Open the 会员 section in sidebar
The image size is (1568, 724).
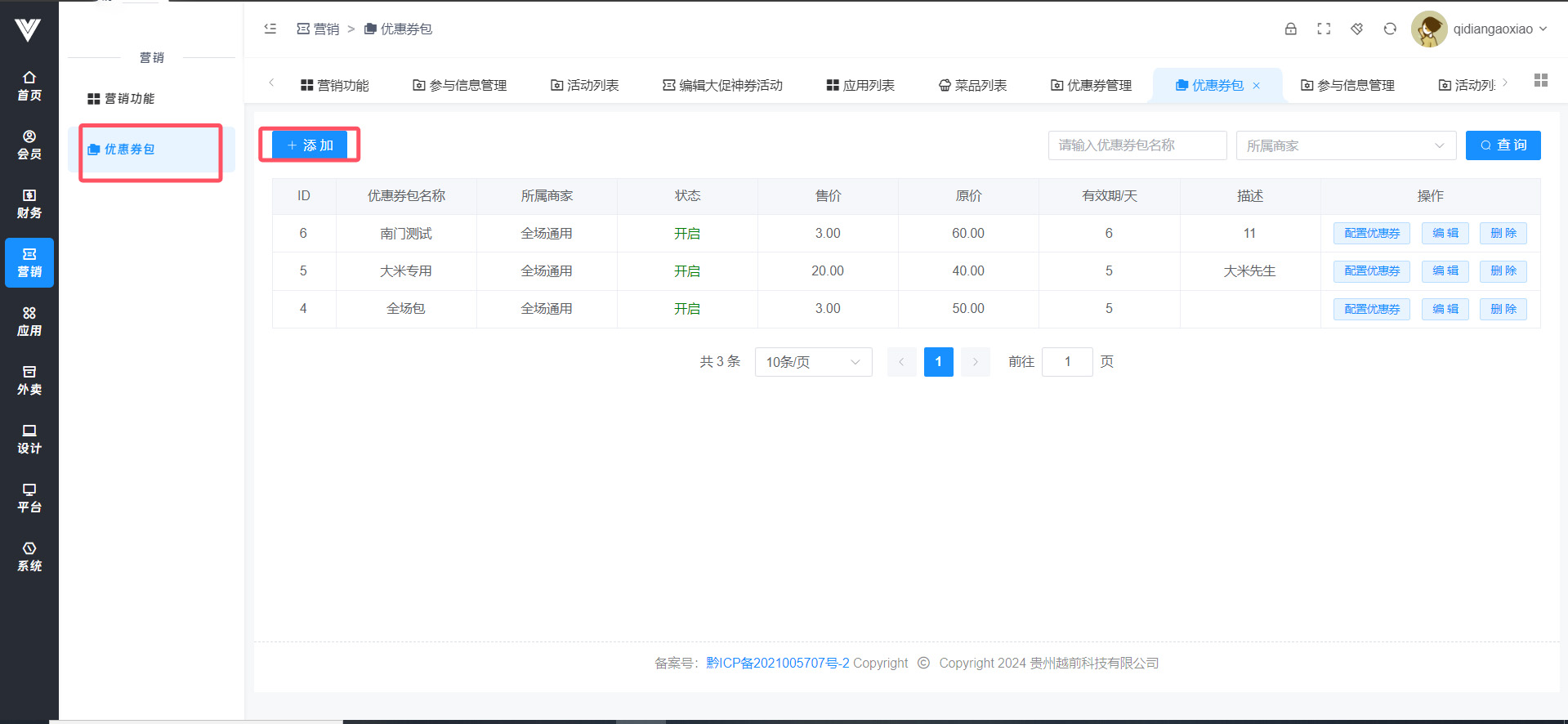pyautogui.click(x=29, y=145)
